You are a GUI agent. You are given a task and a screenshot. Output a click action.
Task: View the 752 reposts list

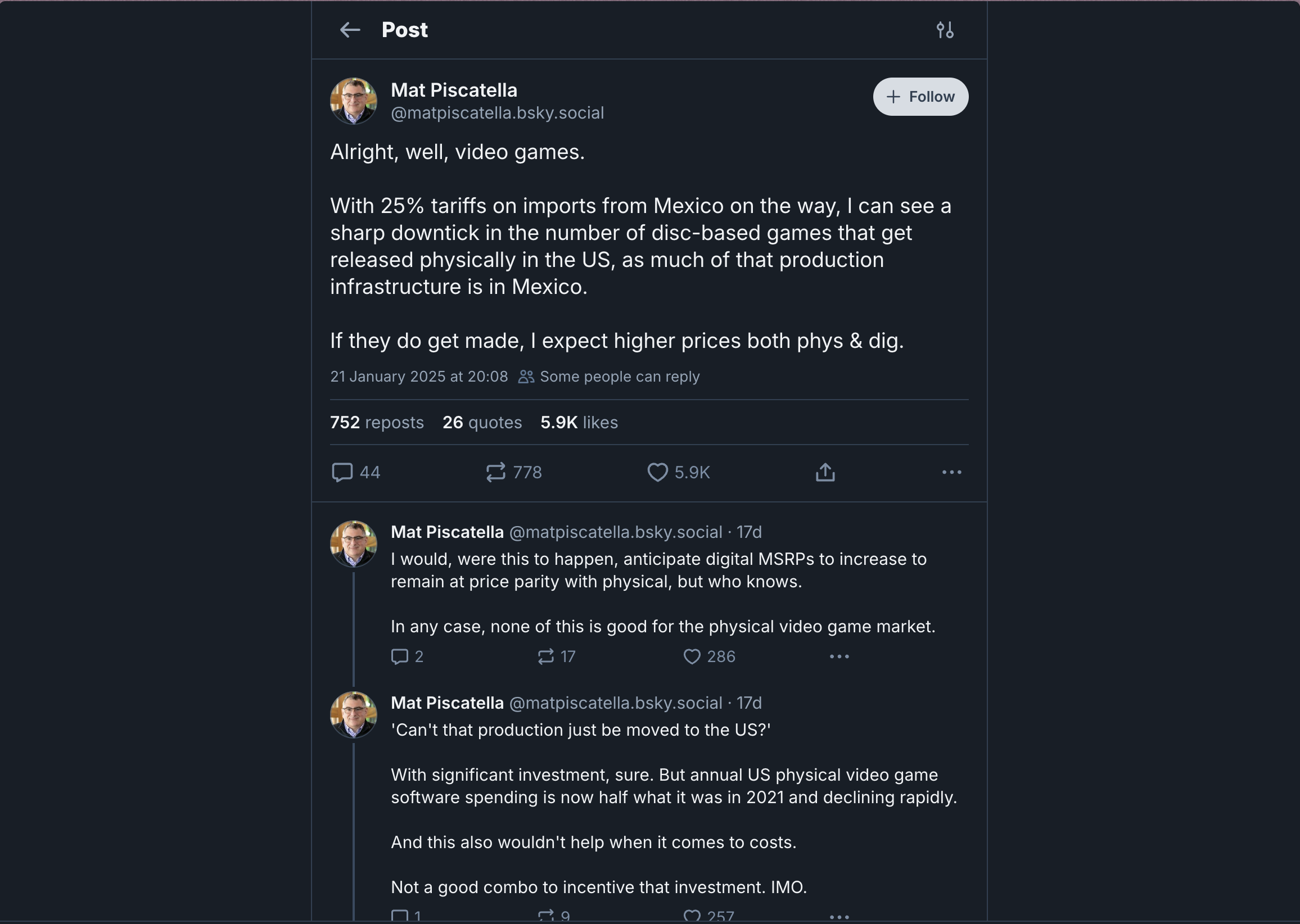coord(377,422)
